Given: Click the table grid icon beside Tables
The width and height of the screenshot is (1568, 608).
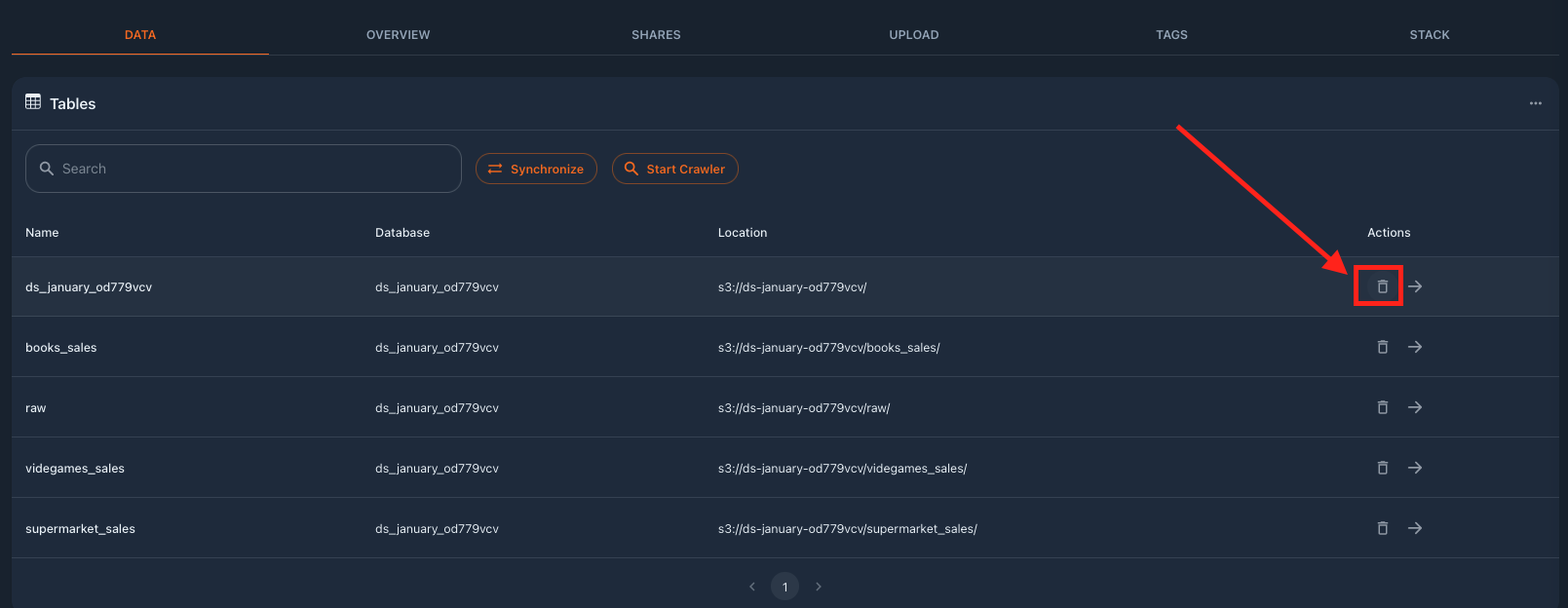Looking at the screenshot, I should (33, 102).
